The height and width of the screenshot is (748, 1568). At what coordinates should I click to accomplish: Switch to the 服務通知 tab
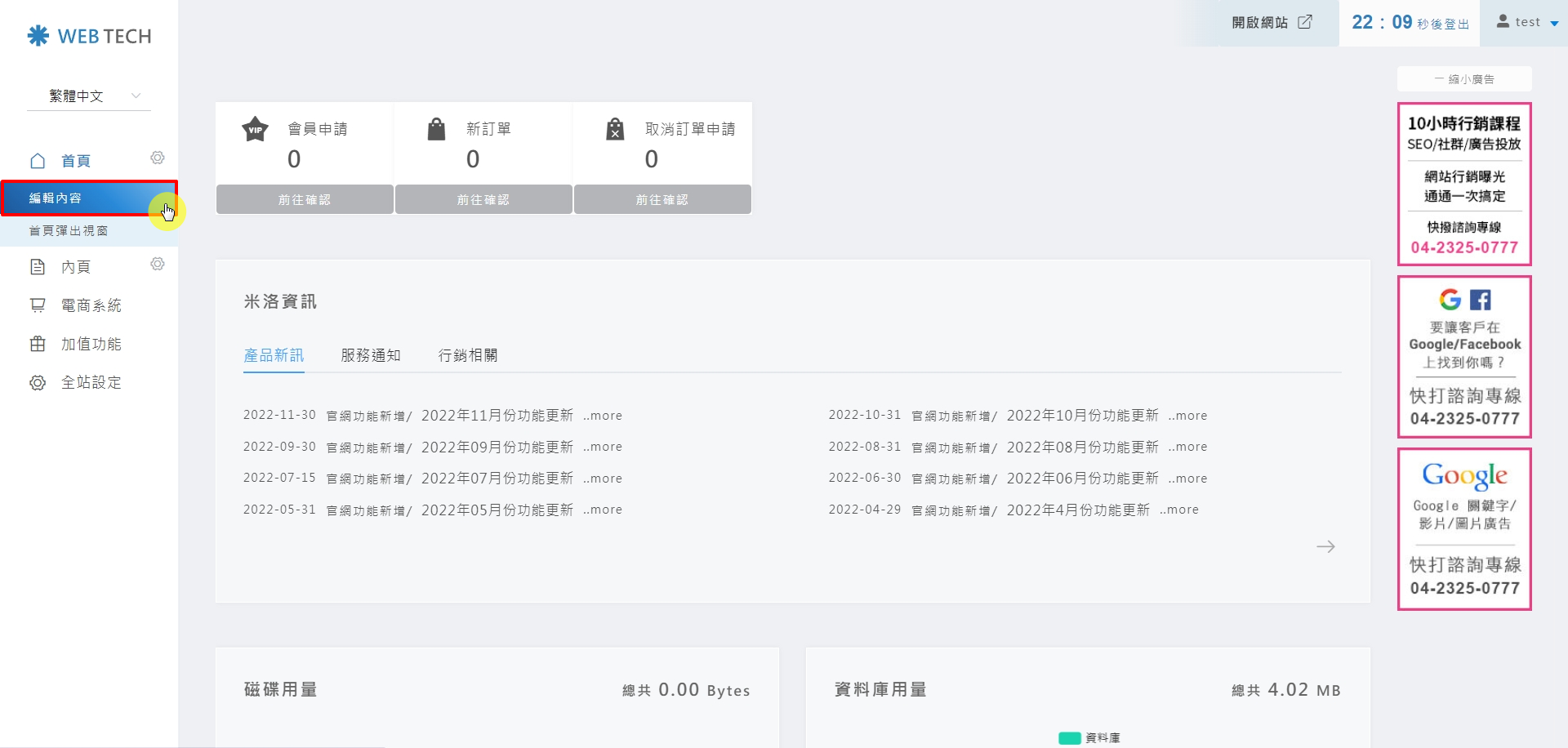click(x=371, y=355)
